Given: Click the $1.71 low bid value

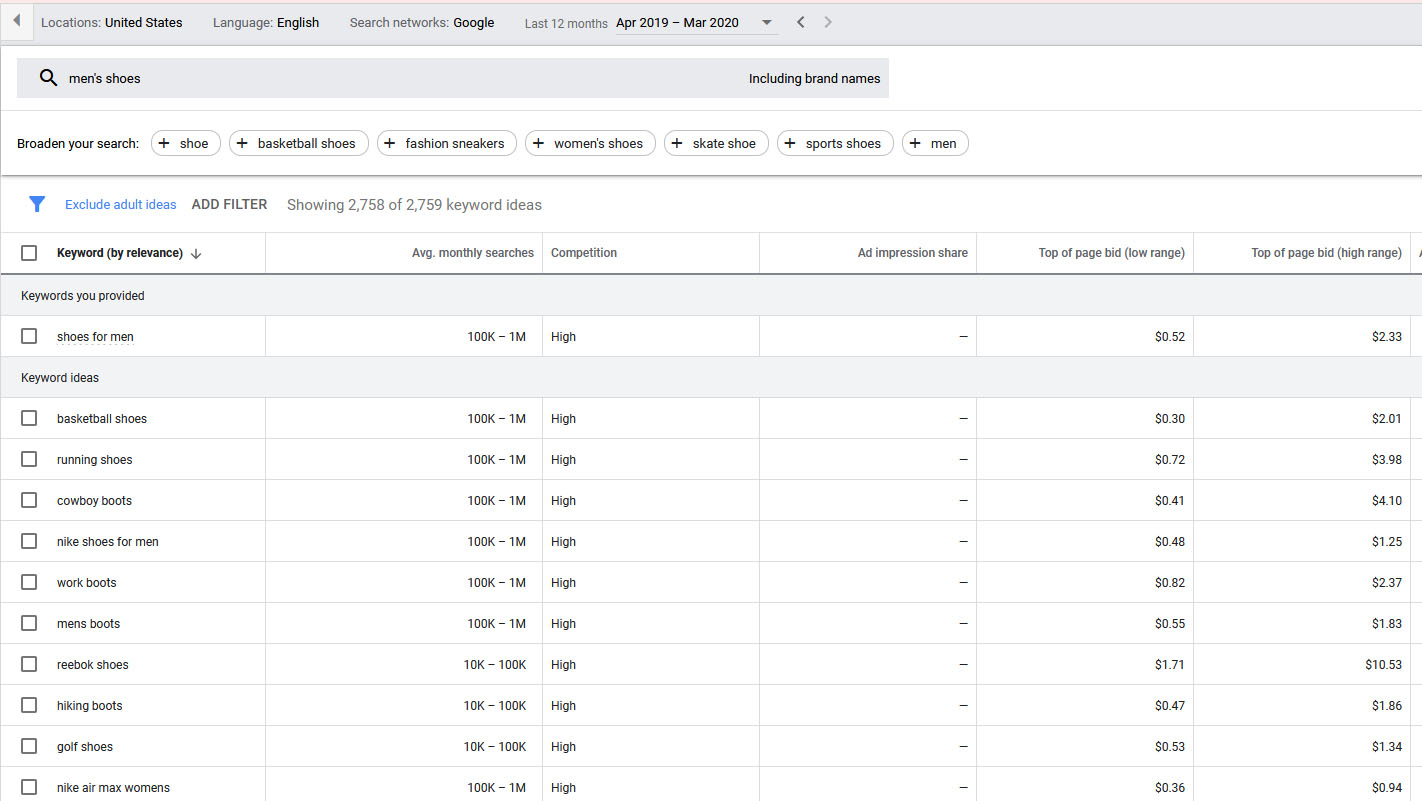Looking at the screenshot, I should pyautogui.click(x=1170, y=665).
